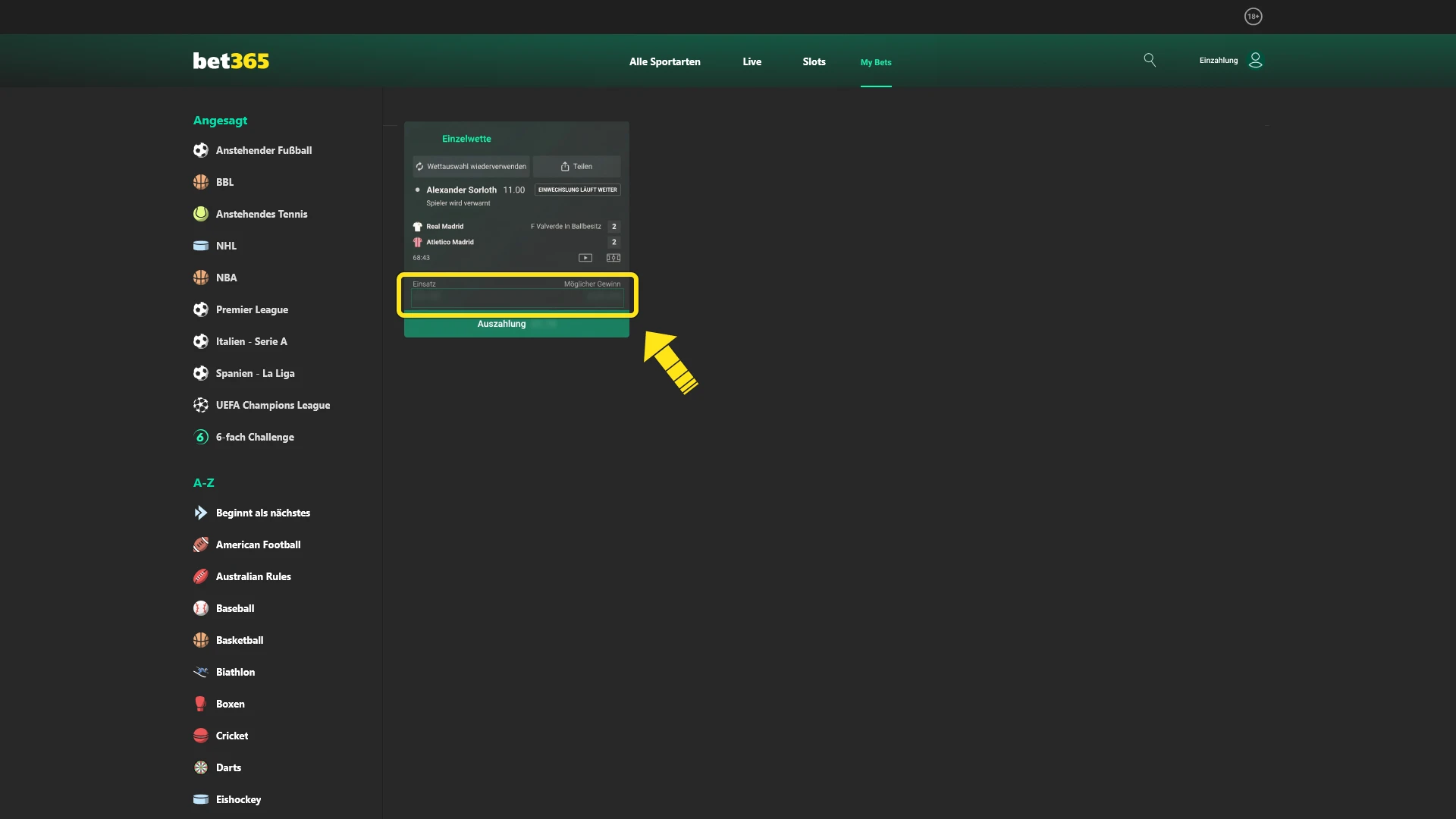Screen dimensions: 1456x819
Task: Click the Teilen share button
Action: click(577, 166)
